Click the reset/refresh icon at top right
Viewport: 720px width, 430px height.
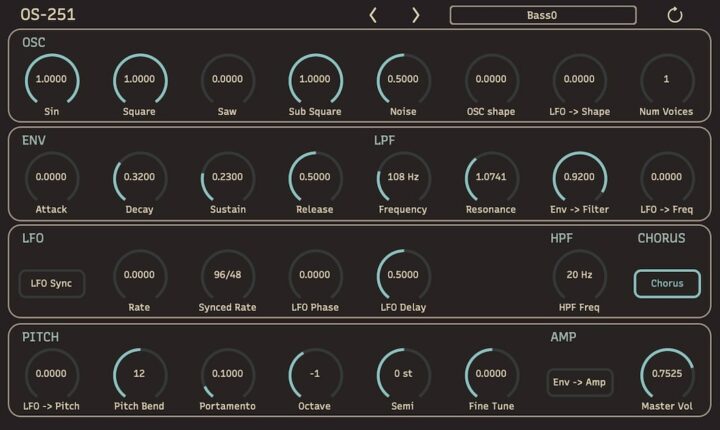click(x=674, y=15)
